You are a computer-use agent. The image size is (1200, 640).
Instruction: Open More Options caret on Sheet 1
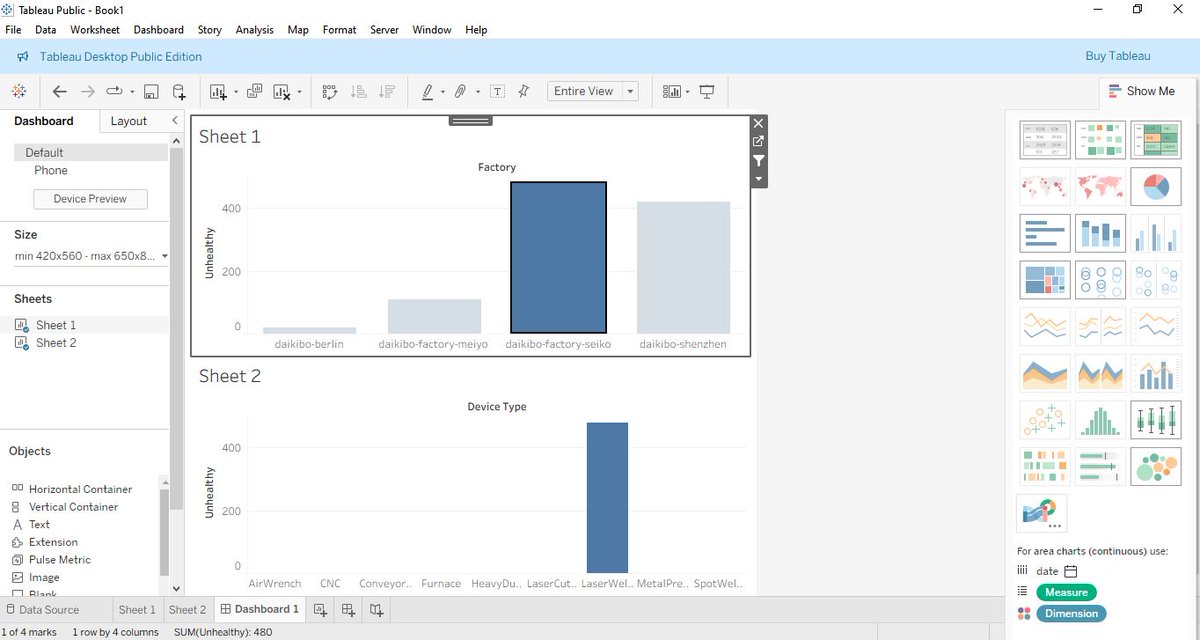click(x=758, y=179)
